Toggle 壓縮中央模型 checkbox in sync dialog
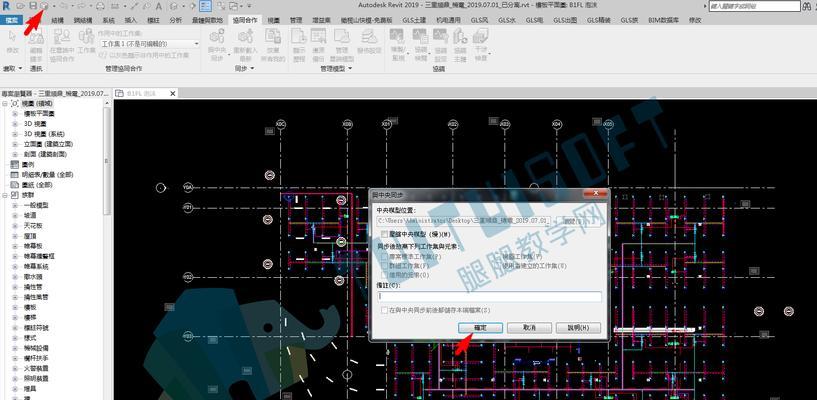 (x=385, y=234)
